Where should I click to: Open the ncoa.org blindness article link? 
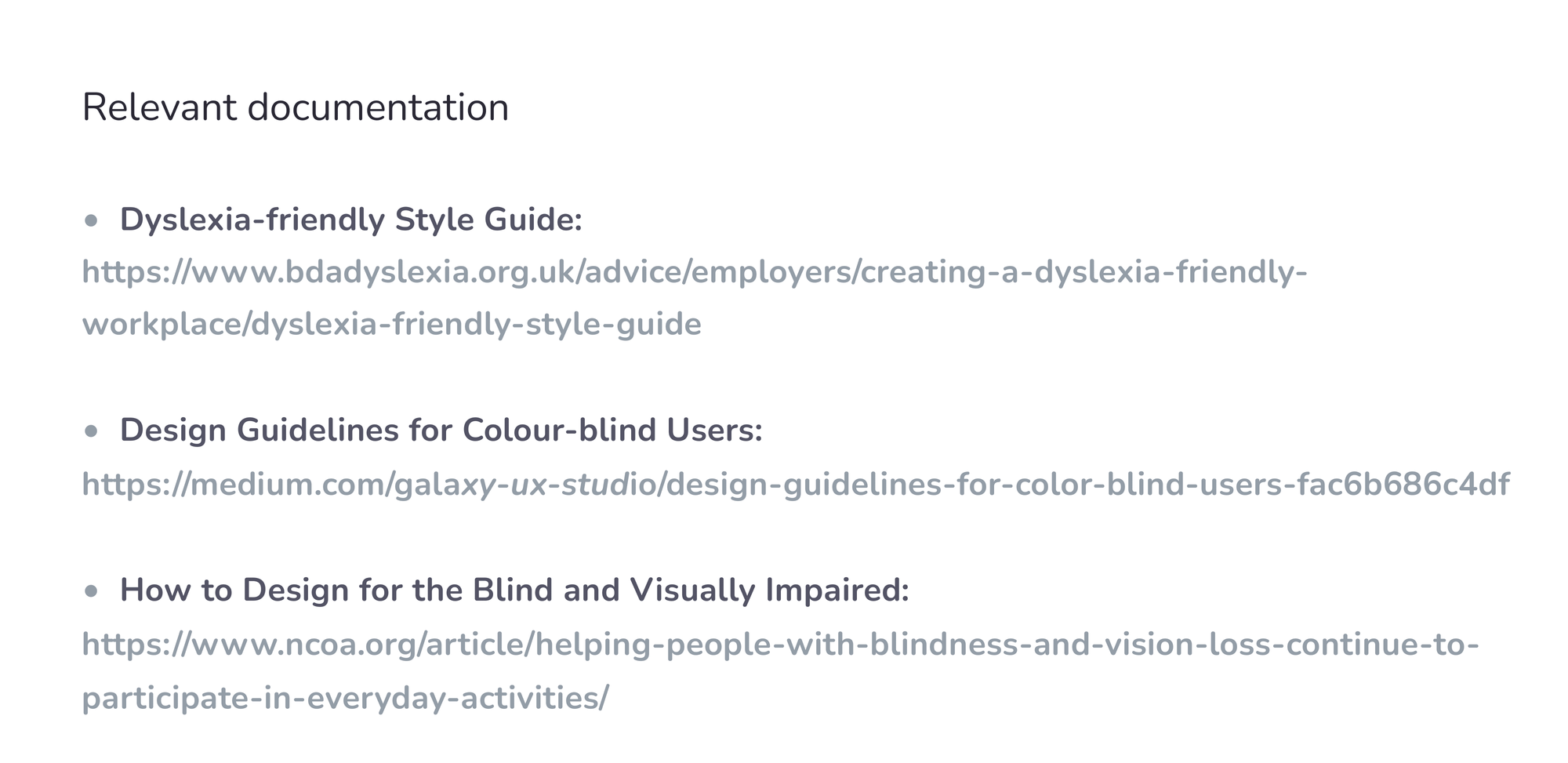pyautogui.click(x=780, y=645)
